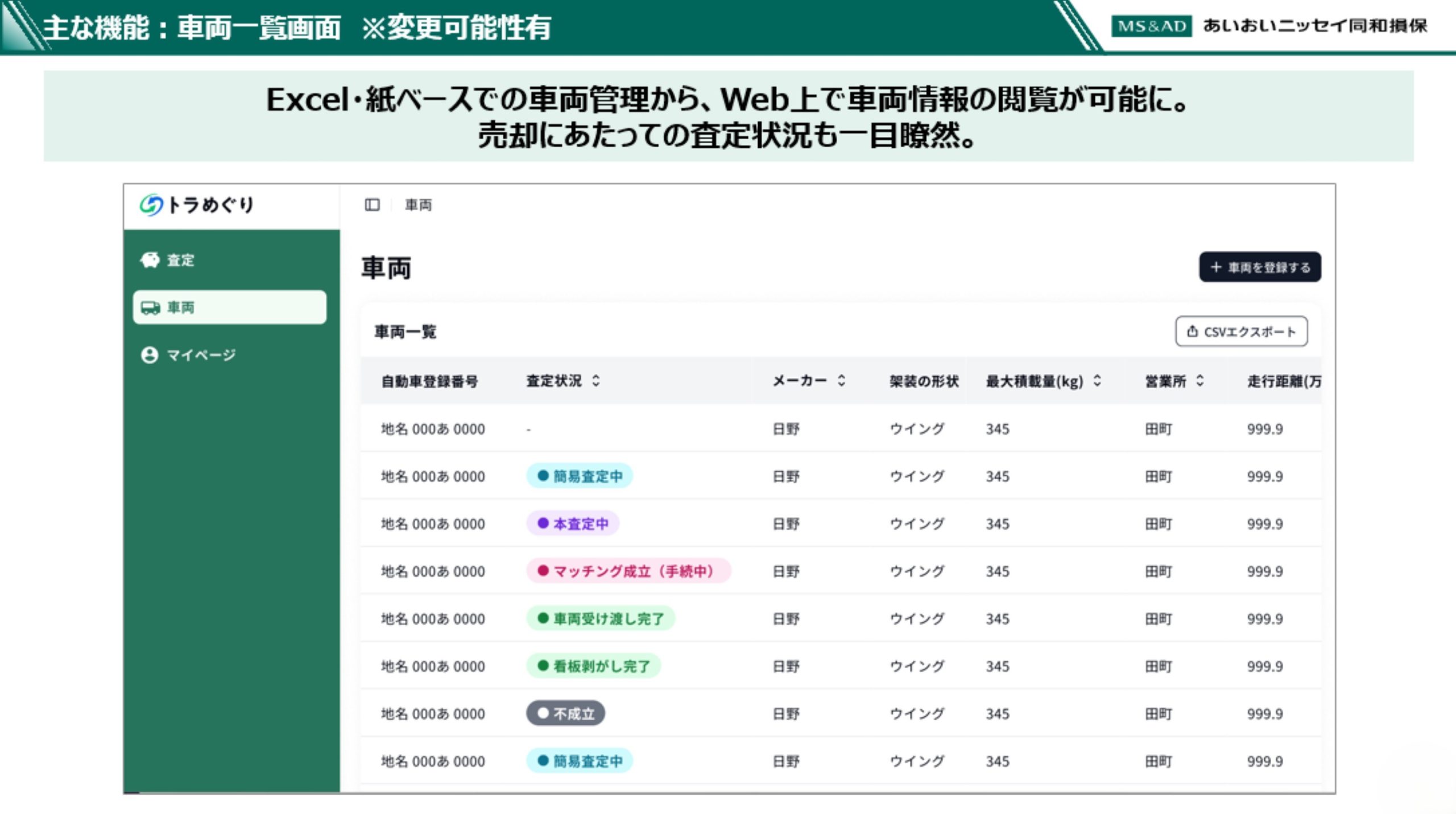
Task: Click the トラめぐり logo icon
Action: pos(151,205)
